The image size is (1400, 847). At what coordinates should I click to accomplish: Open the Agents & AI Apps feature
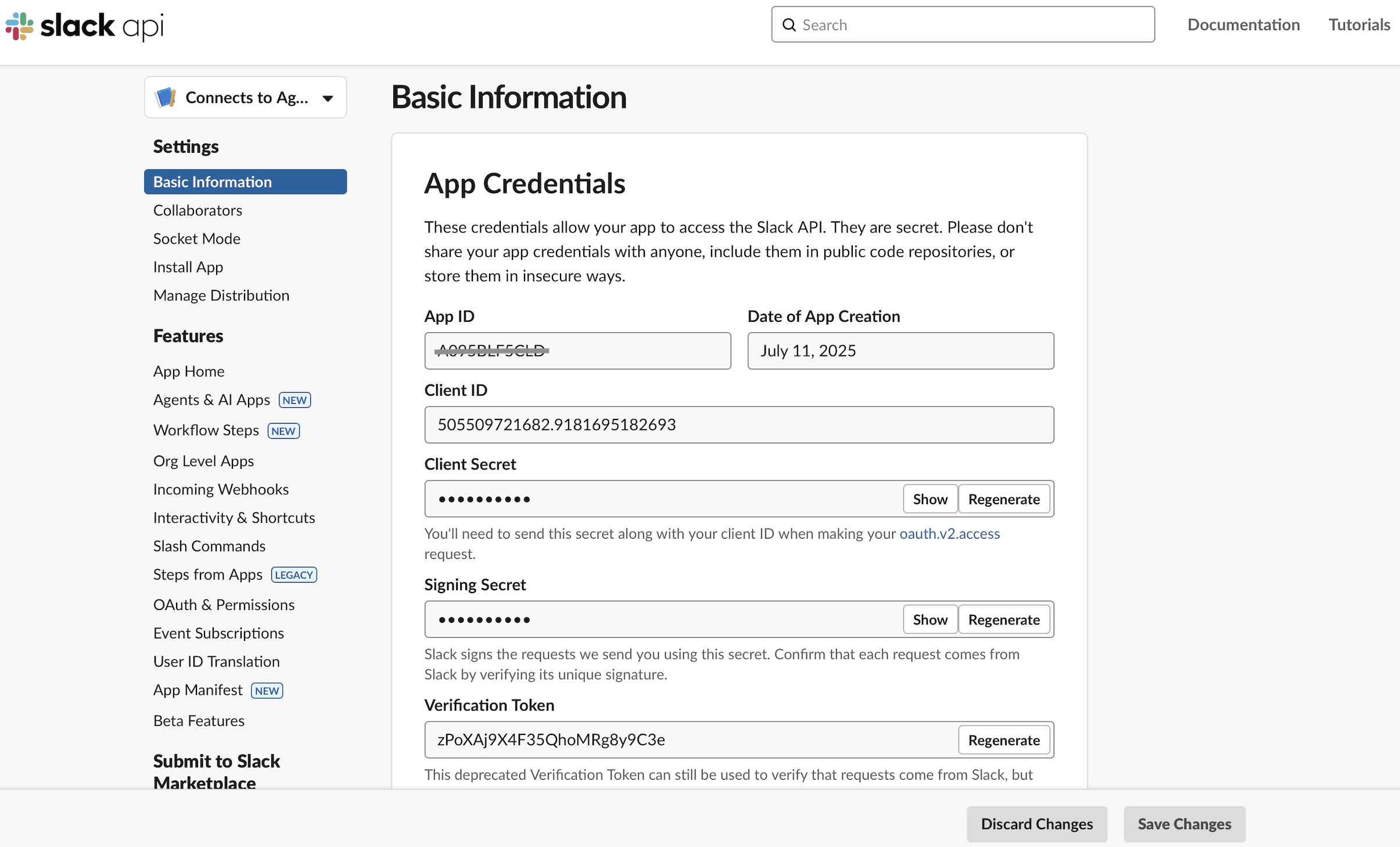(211, 400)
